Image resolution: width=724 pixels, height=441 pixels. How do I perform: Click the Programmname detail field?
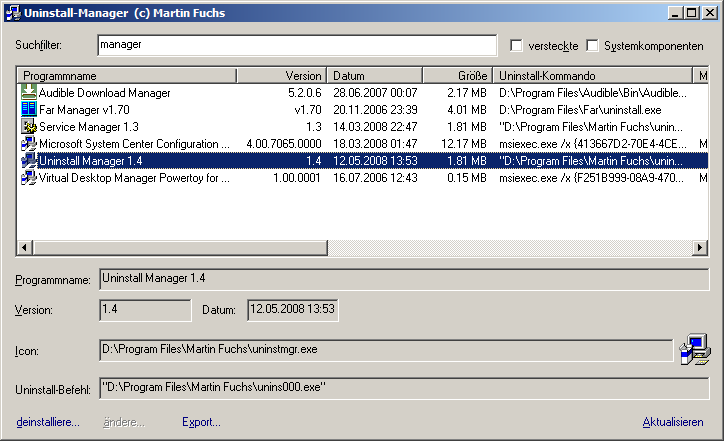[404, 279]
